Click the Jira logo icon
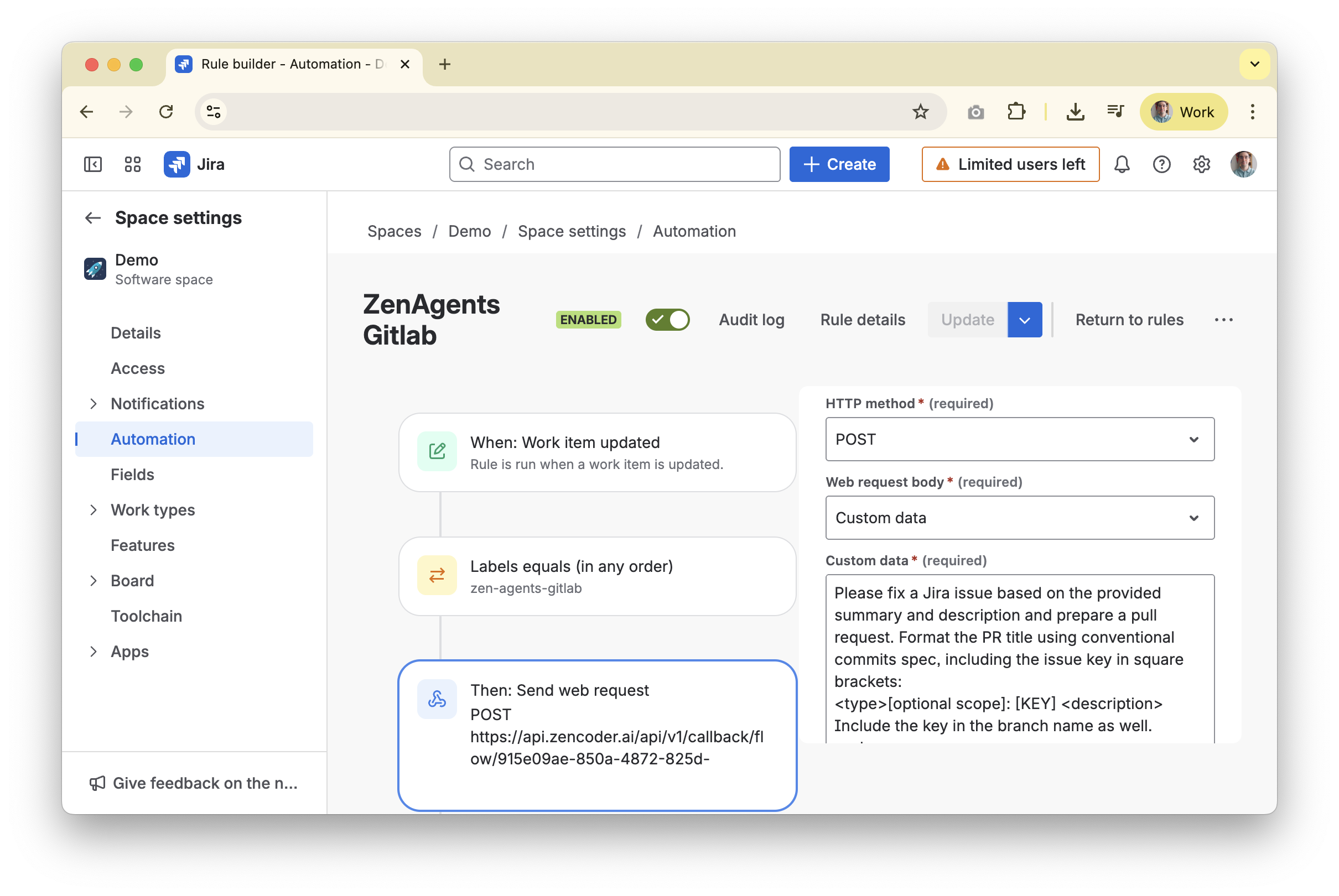The height and width of the screenshot is (896, 1339). [x=176, y=164]
